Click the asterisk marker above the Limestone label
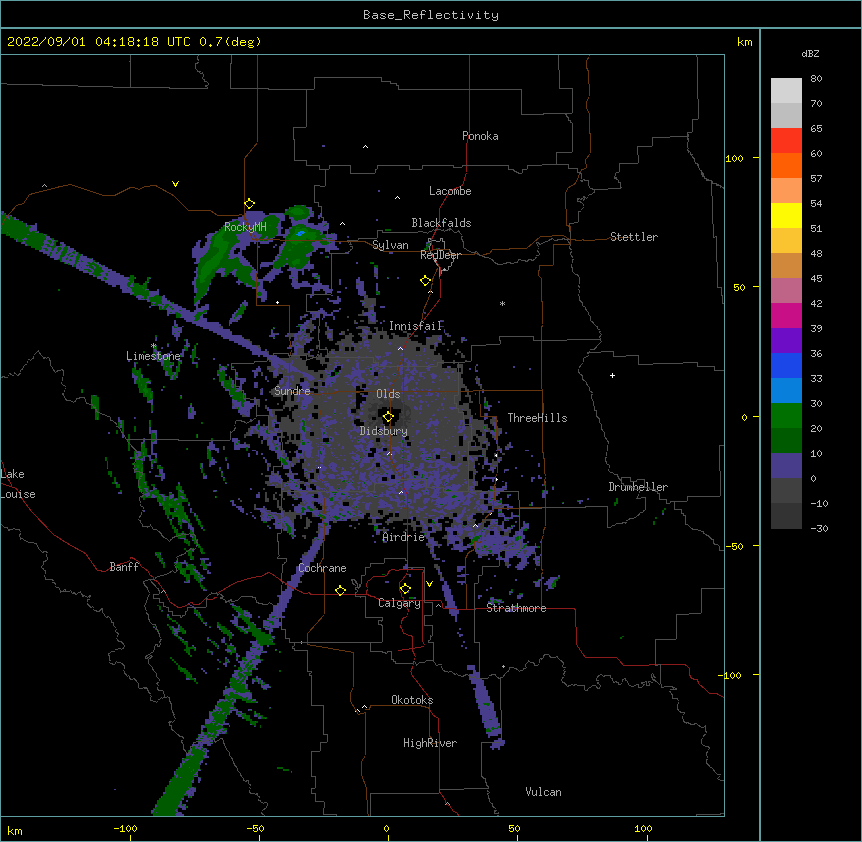 (153, 346)
